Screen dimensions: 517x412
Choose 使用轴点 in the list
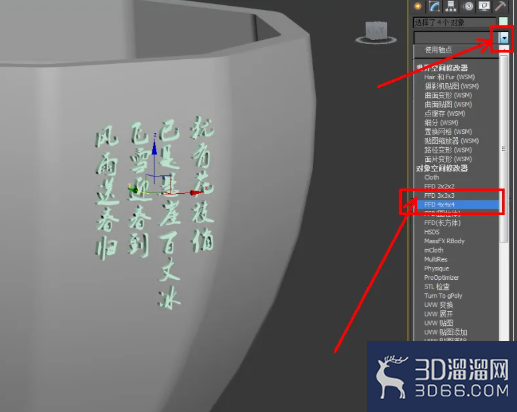tap(438, 50)
